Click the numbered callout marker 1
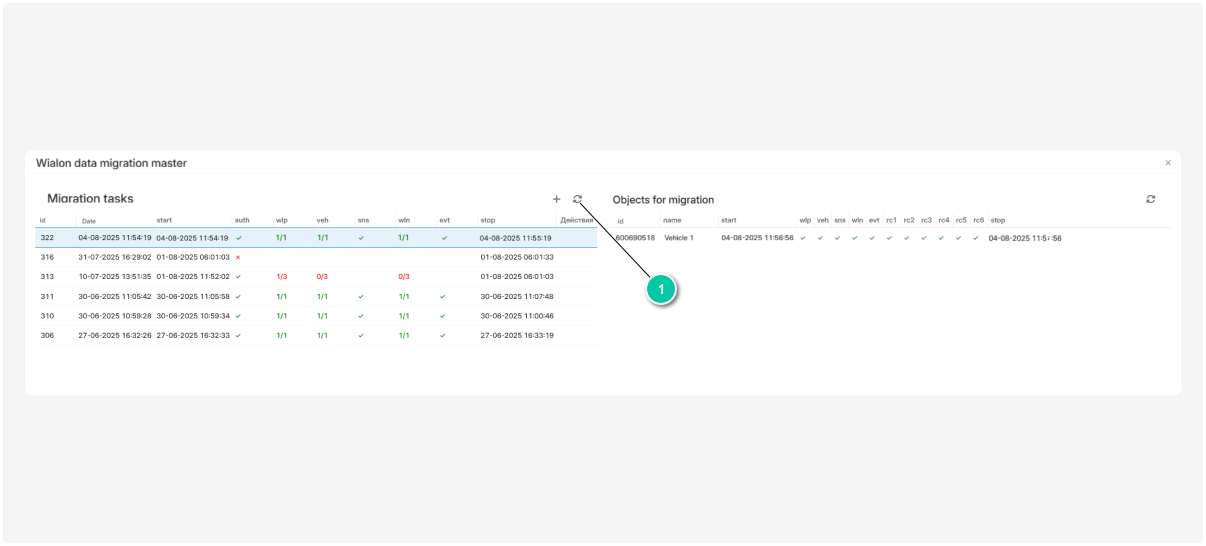This screenshot has height=546, width=1206. [661, 289]
